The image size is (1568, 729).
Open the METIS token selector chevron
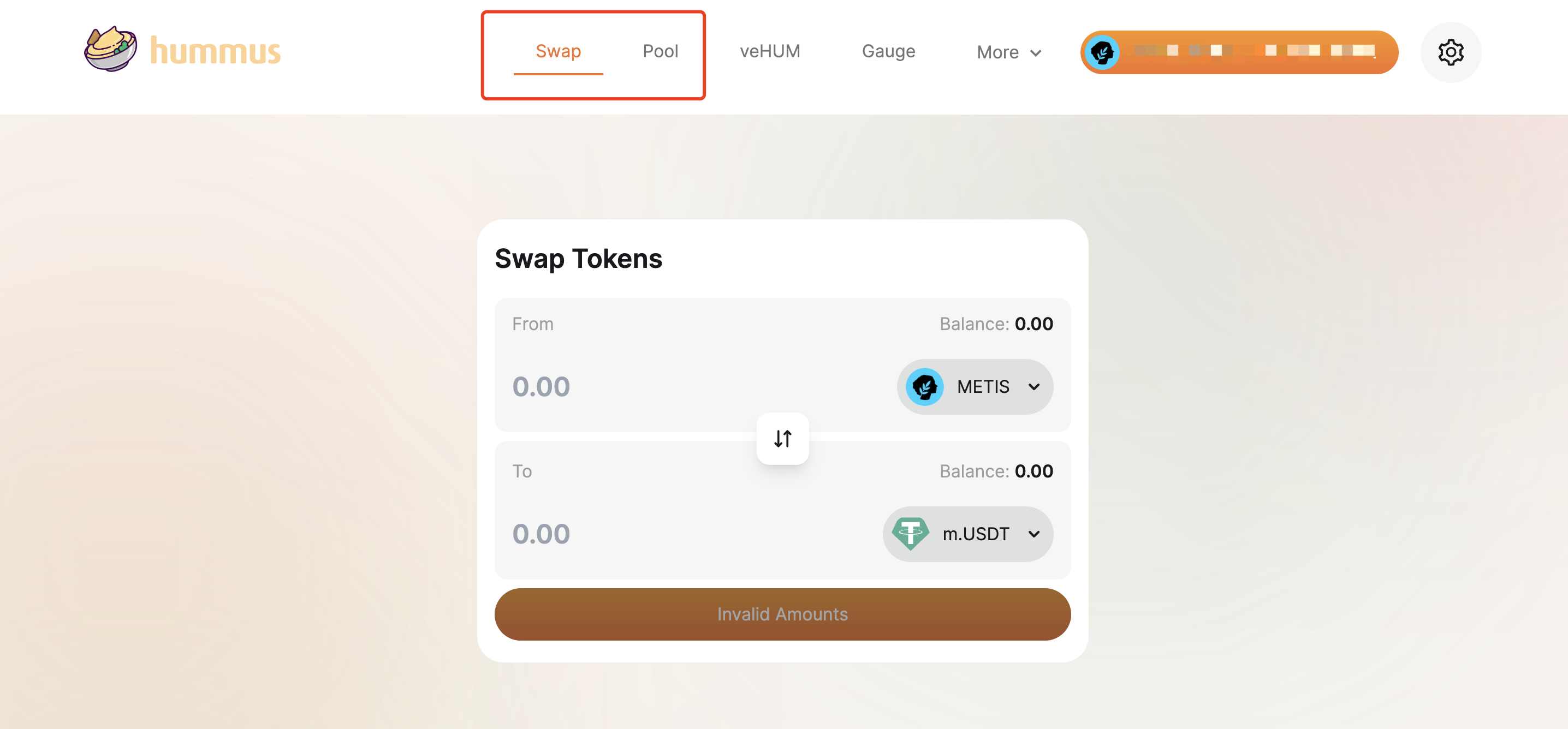click(x=1034, y=387)
